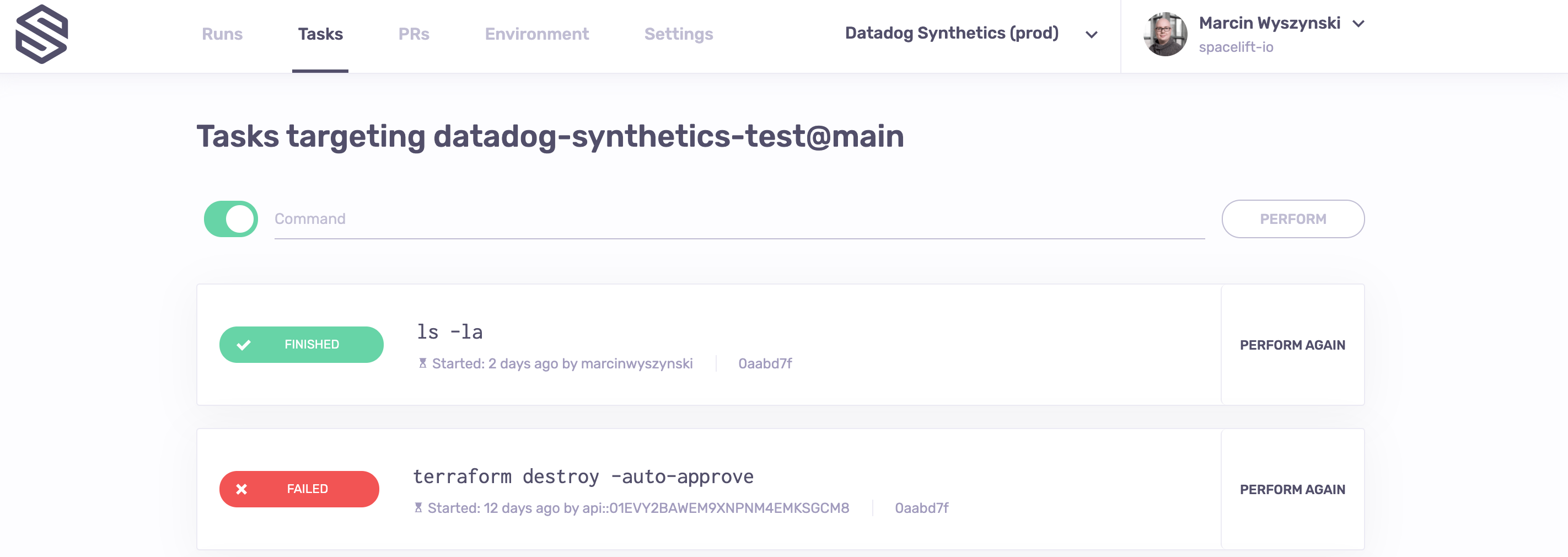Click the white checkmark in FINISHED badge
Image resolution: width=1568 pixels, height=557 pixels.
coord(244,345)
